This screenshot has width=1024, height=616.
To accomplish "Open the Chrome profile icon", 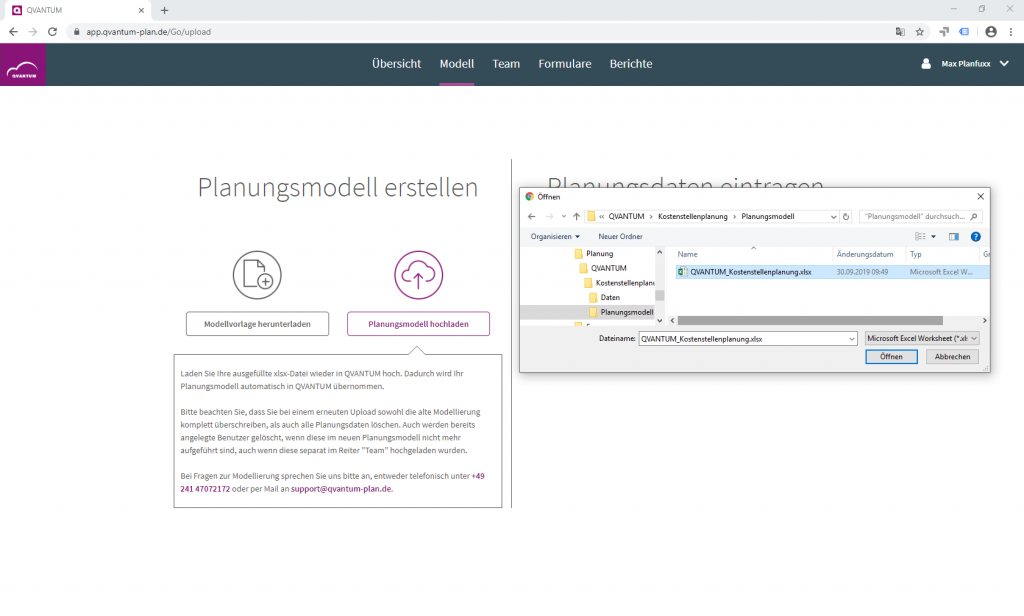I will (991, 31).
